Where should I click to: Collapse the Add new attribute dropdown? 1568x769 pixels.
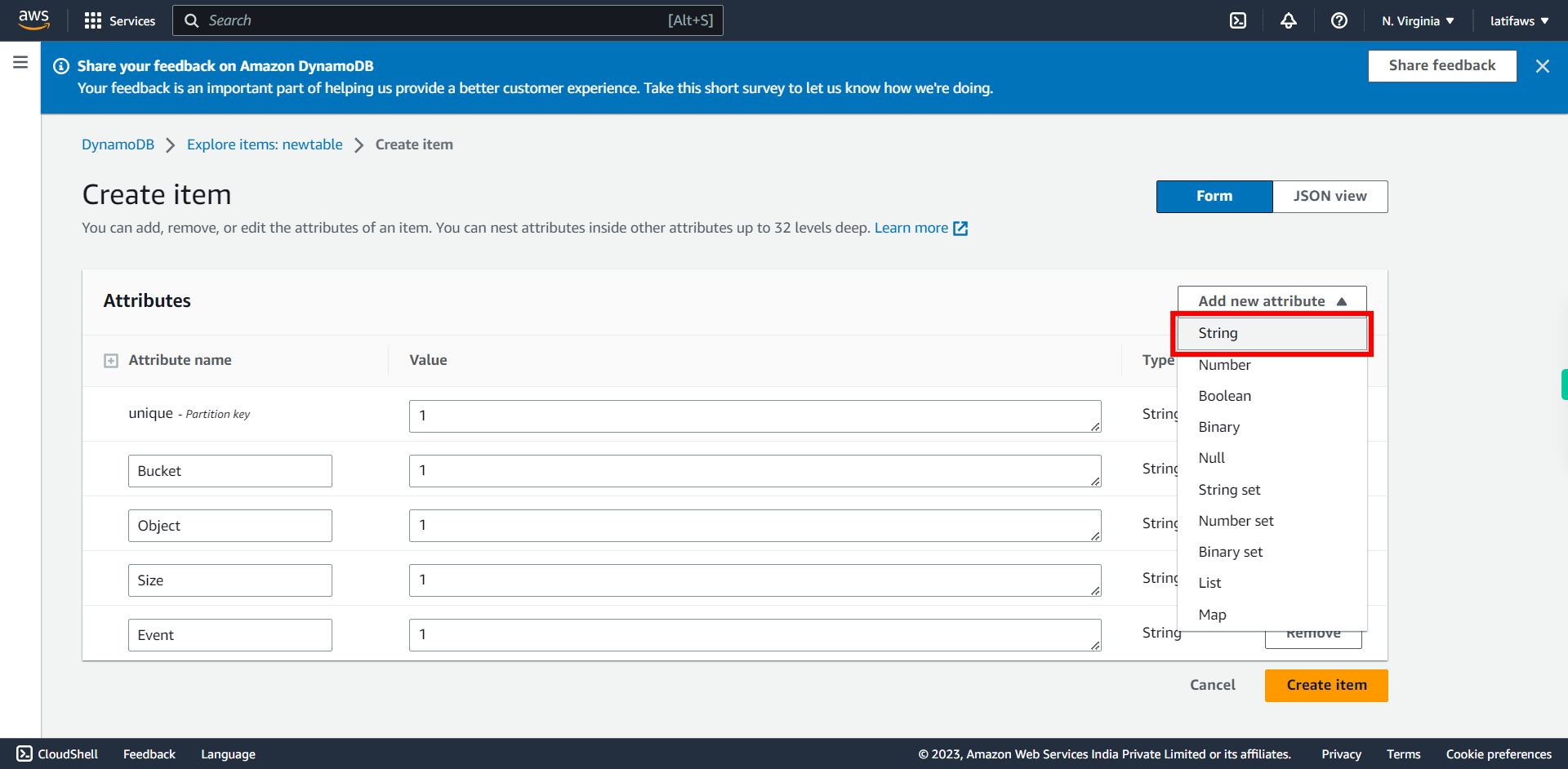pos(1272,301)
